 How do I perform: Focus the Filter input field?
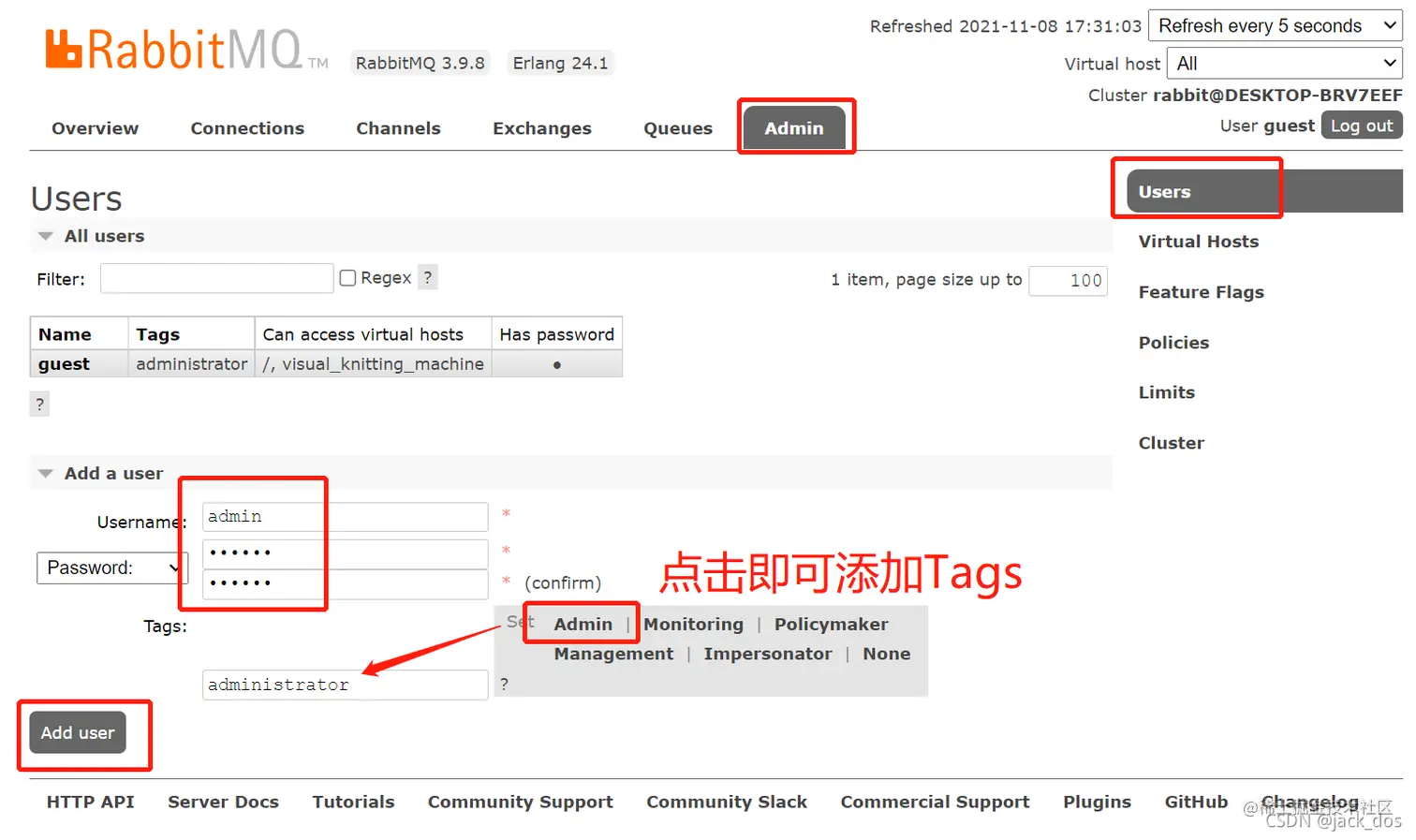tap(216, 278)
